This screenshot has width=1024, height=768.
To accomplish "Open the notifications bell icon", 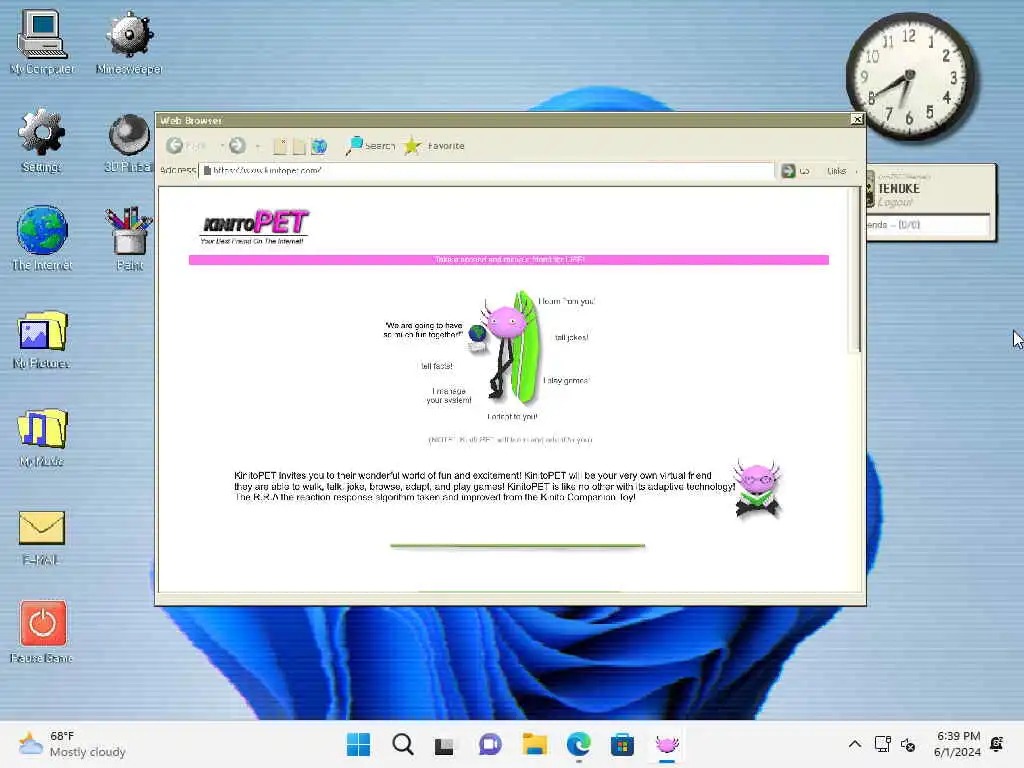I will pyautogui.click(x=997, y=744).
